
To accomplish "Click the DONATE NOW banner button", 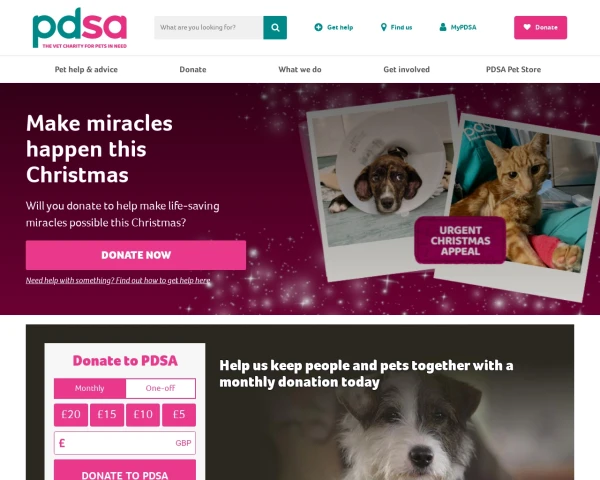I will point(136,255).
